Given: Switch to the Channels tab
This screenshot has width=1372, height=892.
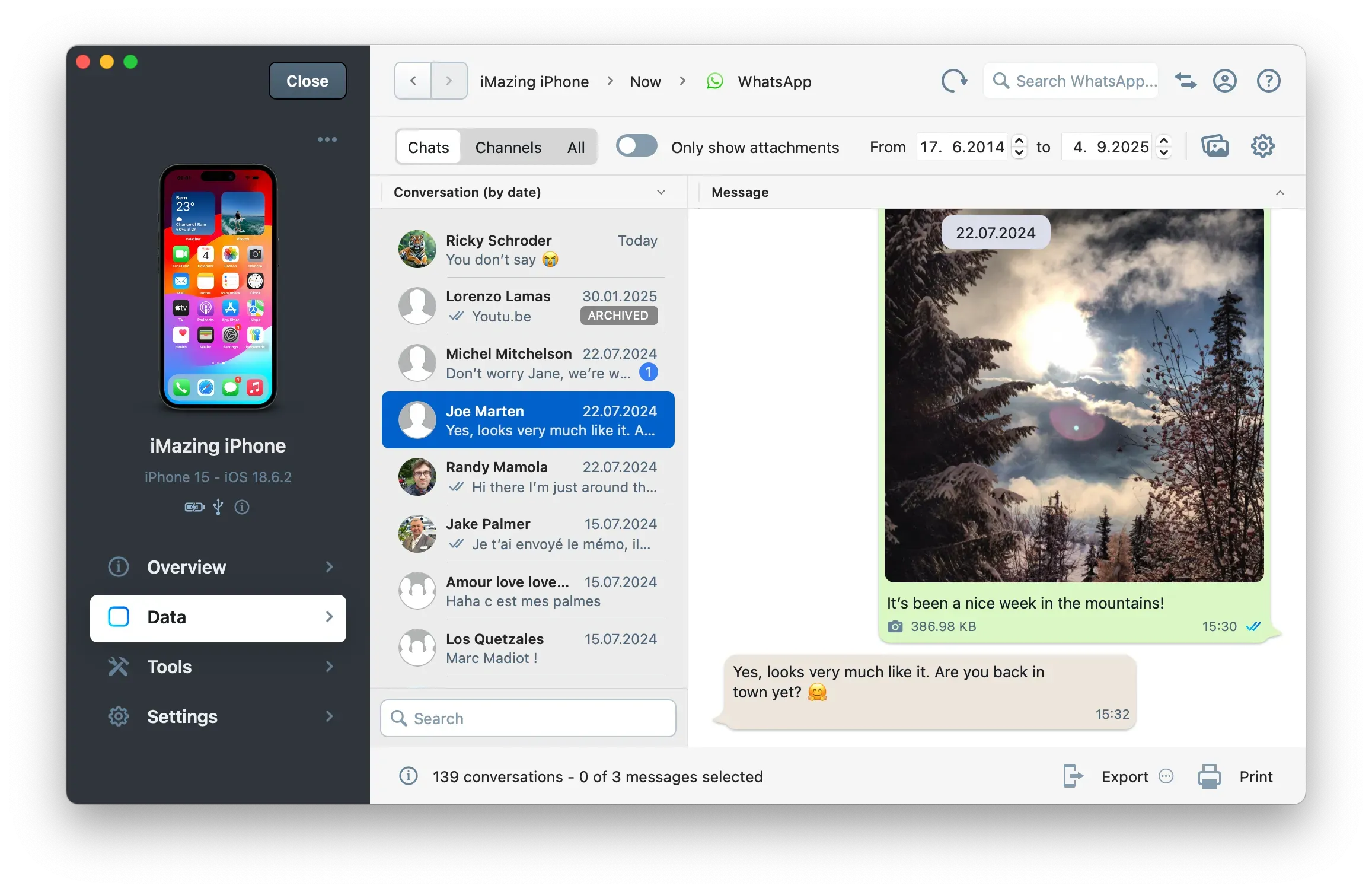Looking at the screenshot, I should (508, 146).
